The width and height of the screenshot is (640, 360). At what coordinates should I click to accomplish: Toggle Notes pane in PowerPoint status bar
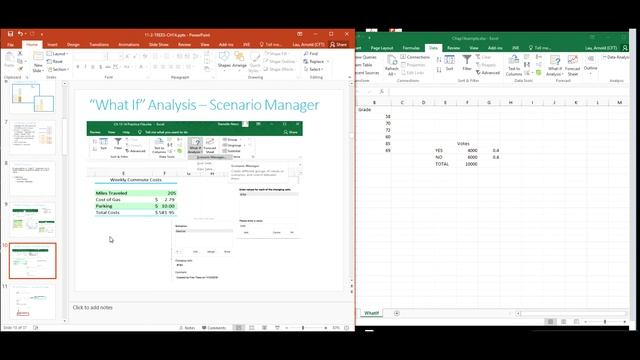click(187, 328)
